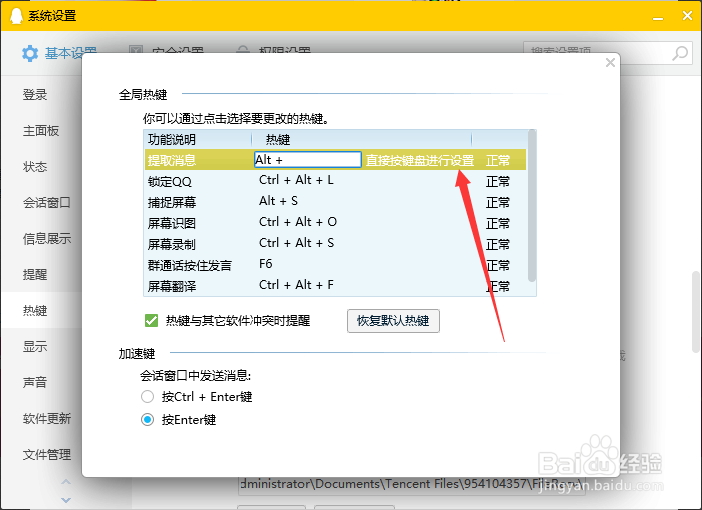
Task: Toggle 热键与其它软件冲突时提醒 checkbox
Action: 151,321
